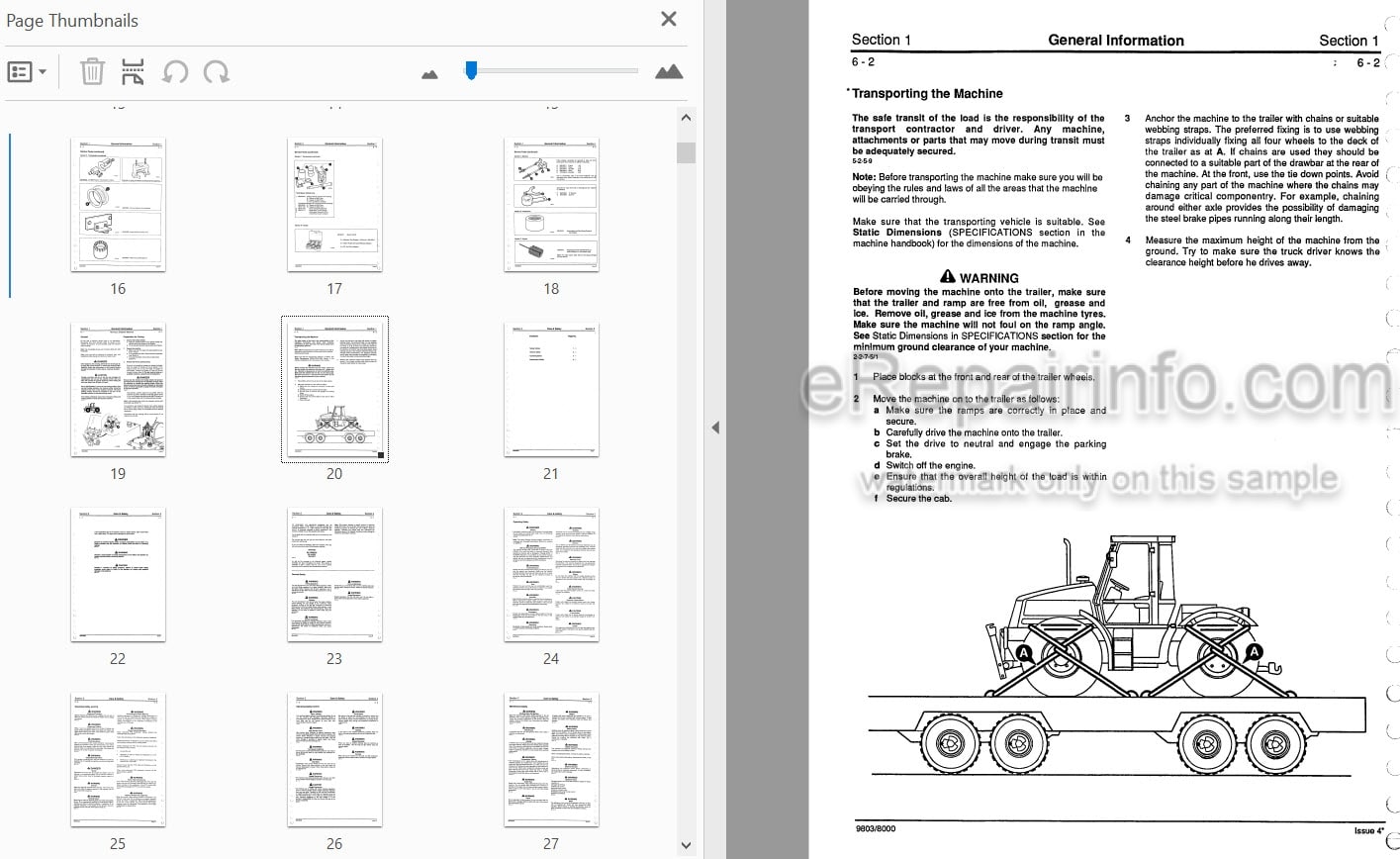
Task: Select page 25 thumbnail
Action: pos(118,760)
